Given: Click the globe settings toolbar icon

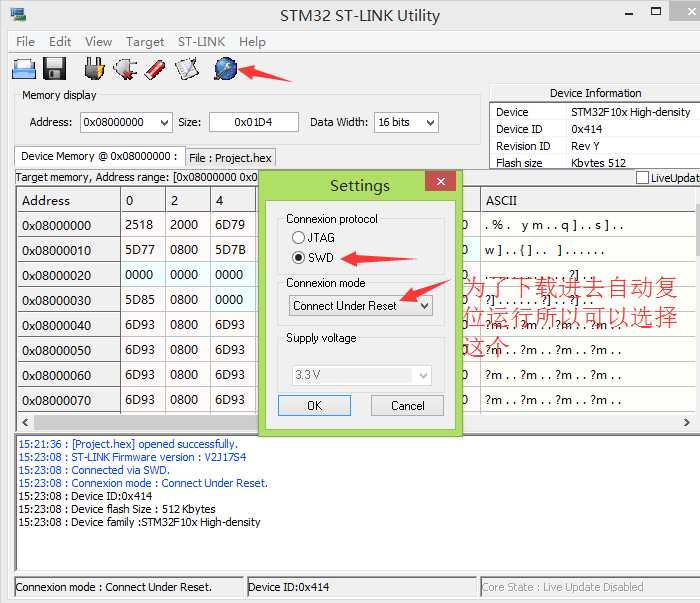Looking at the screenshot, I should 225,69.
